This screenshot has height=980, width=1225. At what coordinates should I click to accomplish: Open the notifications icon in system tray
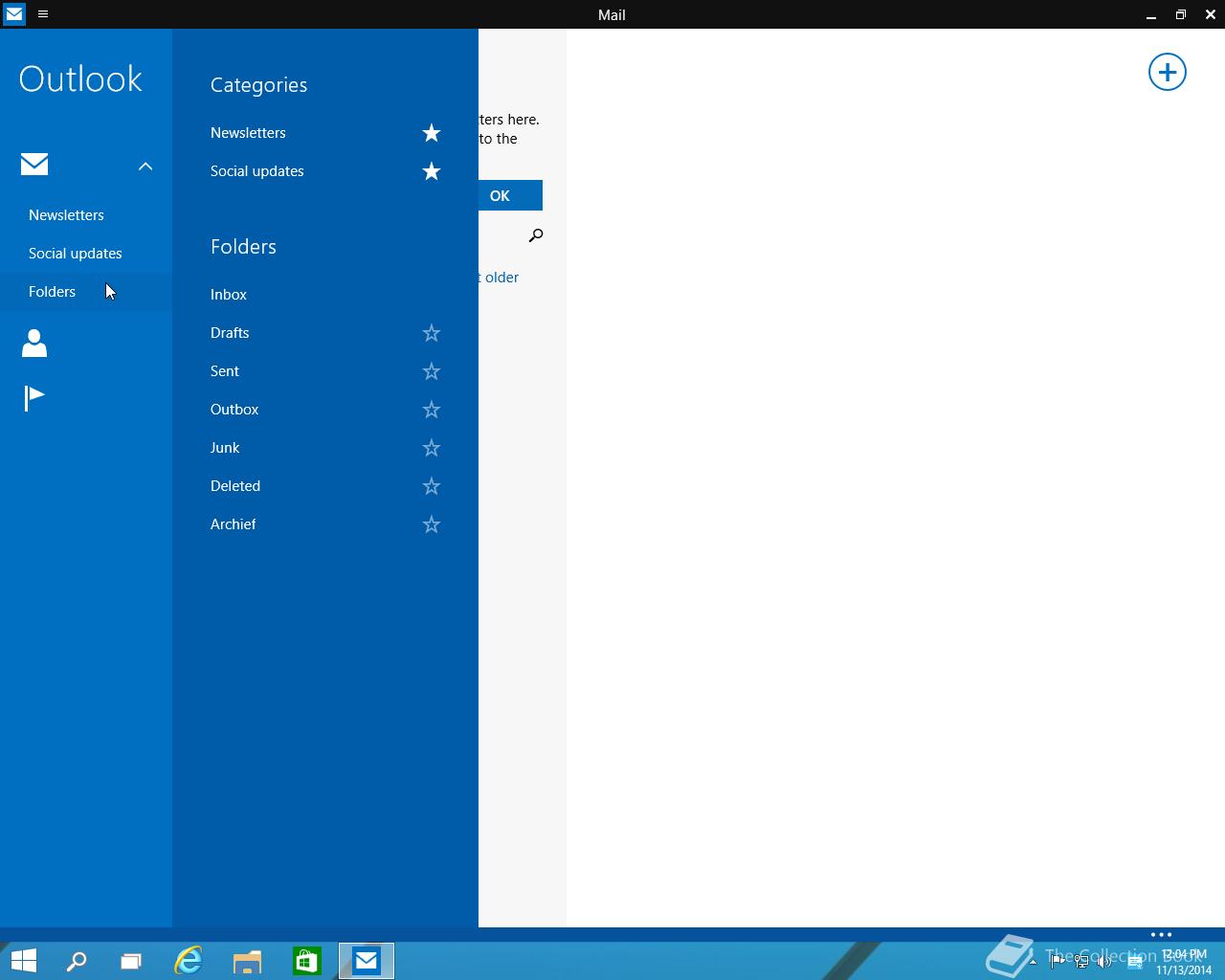pyautogui.click(x=1135, y=962)
